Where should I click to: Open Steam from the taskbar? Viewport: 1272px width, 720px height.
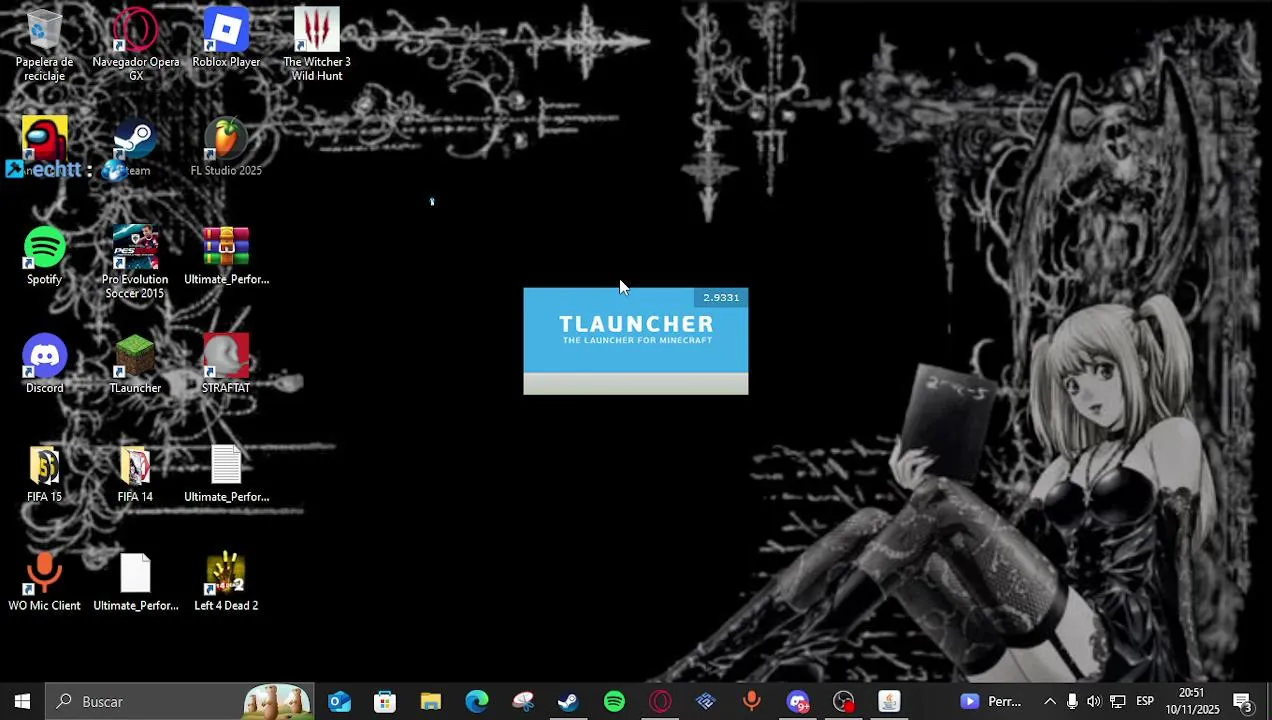568,702
